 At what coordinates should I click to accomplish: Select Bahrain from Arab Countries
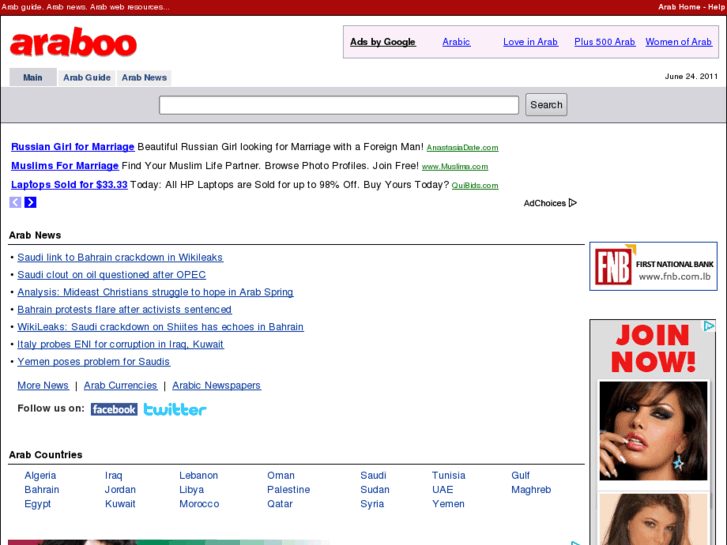pyautogui.click(x=42, y=490)
